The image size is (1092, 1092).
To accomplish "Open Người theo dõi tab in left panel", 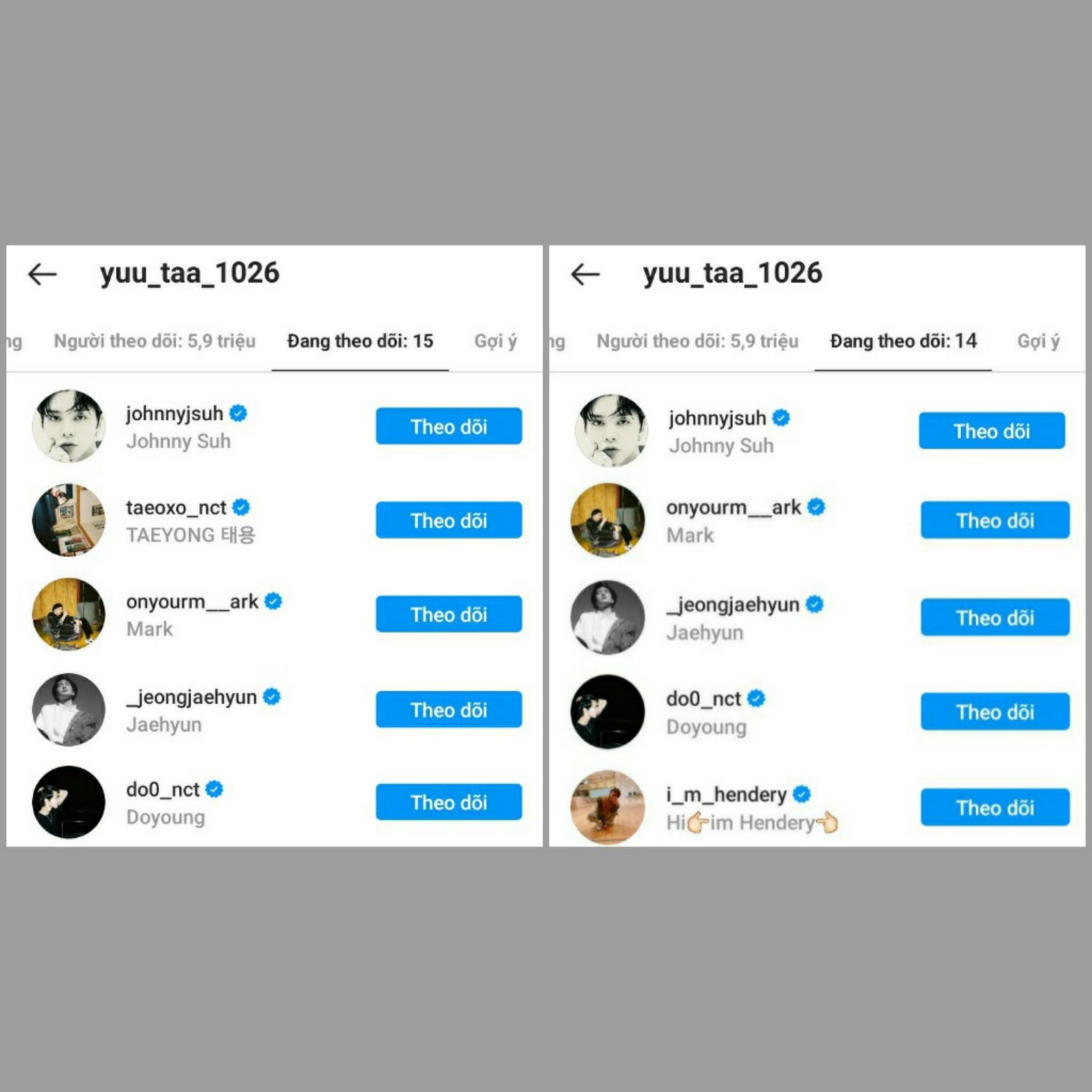I will click(155, 341).
